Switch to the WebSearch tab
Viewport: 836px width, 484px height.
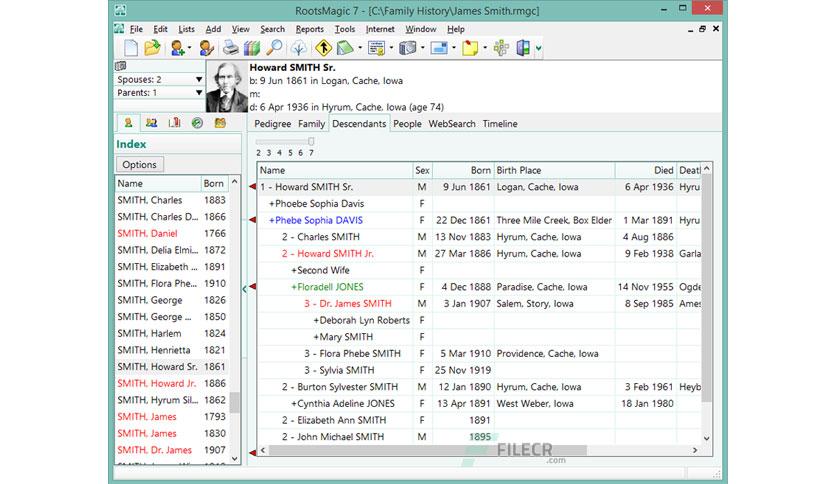coord(452,124)
